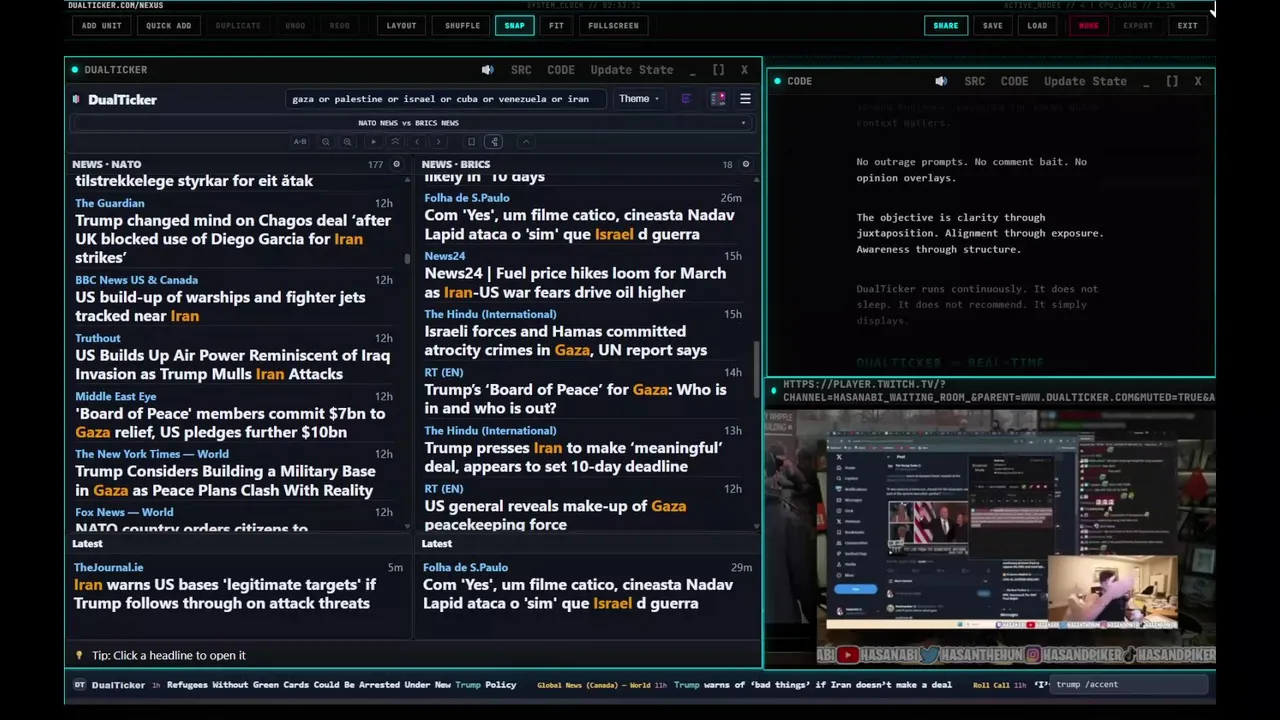Mute audio in the CODE unit header
Screen dimensions: 1280x720
(x=941, y=81)
